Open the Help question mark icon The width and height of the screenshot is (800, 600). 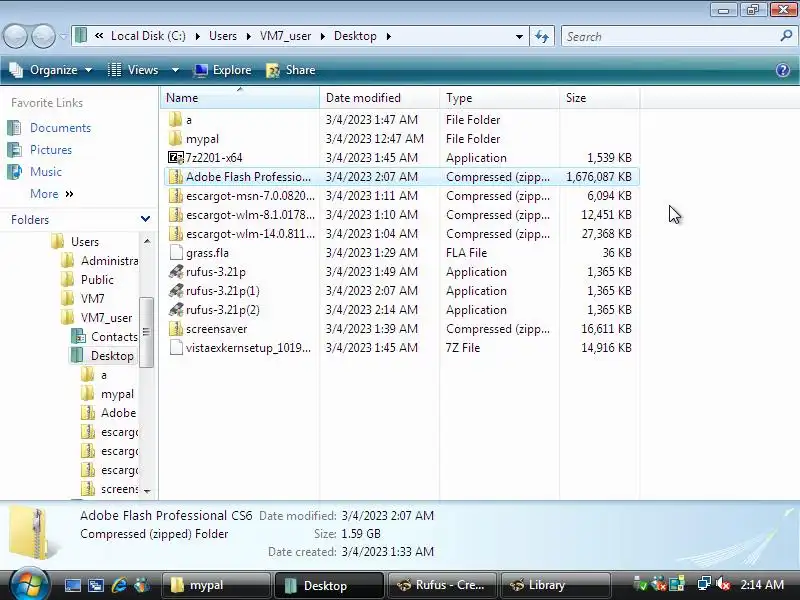click(783, 70)
